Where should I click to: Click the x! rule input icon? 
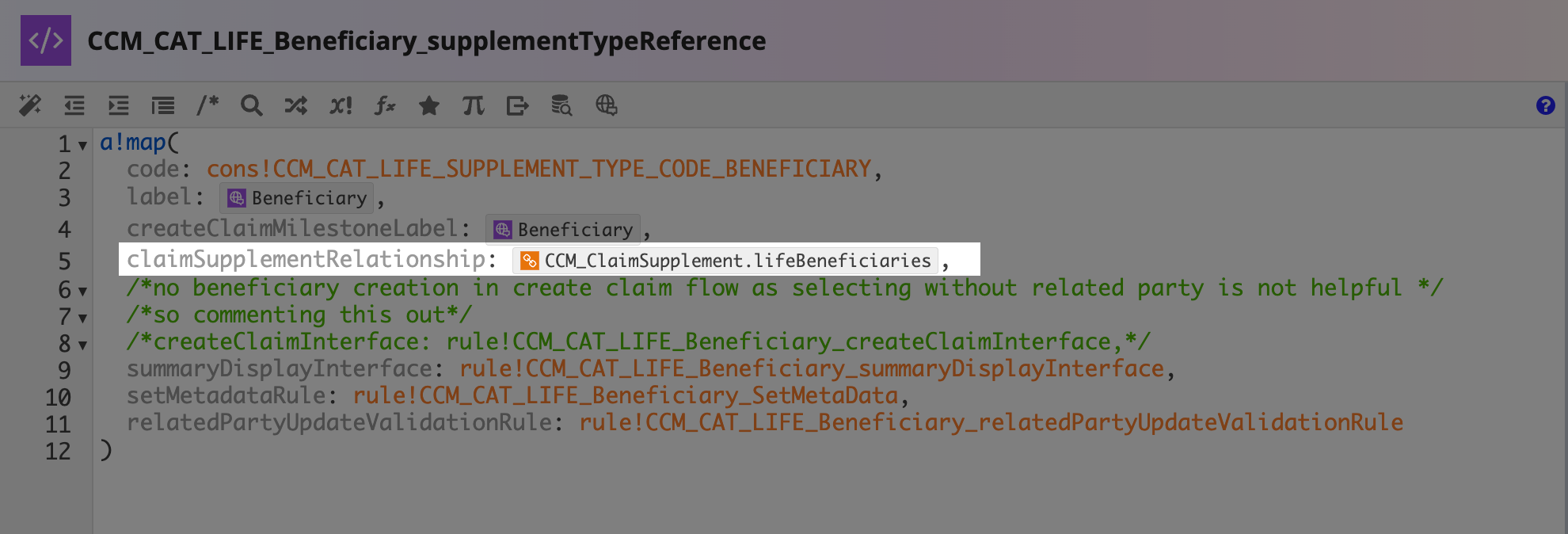coord(341,105)
